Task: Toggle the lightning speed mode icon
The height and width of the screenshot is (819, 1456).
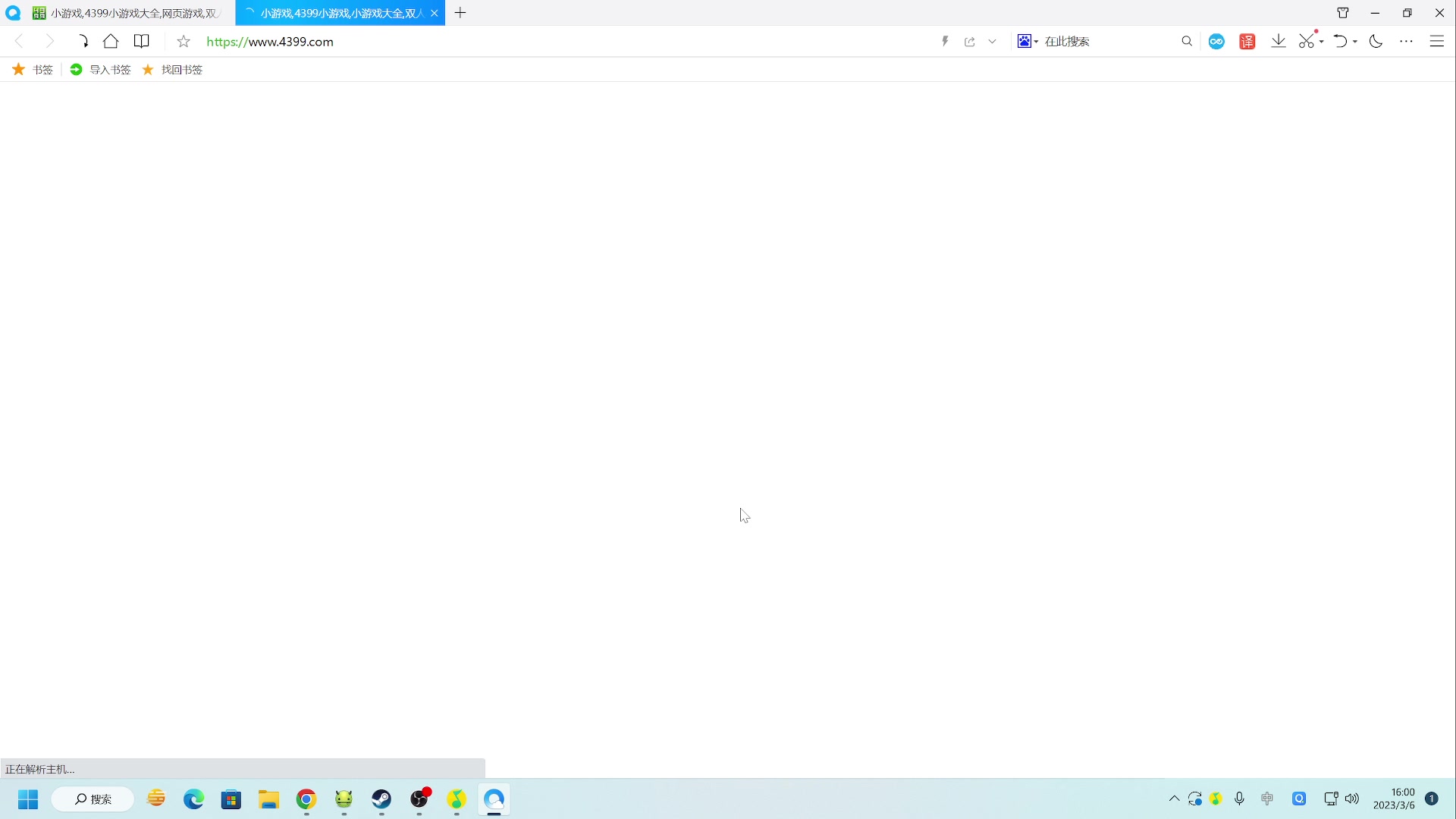Action: (945, 42)
